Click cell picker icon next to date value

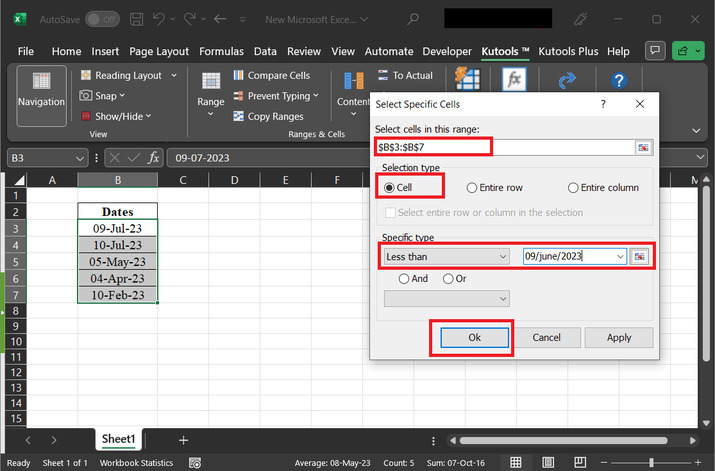coord(639,256)
